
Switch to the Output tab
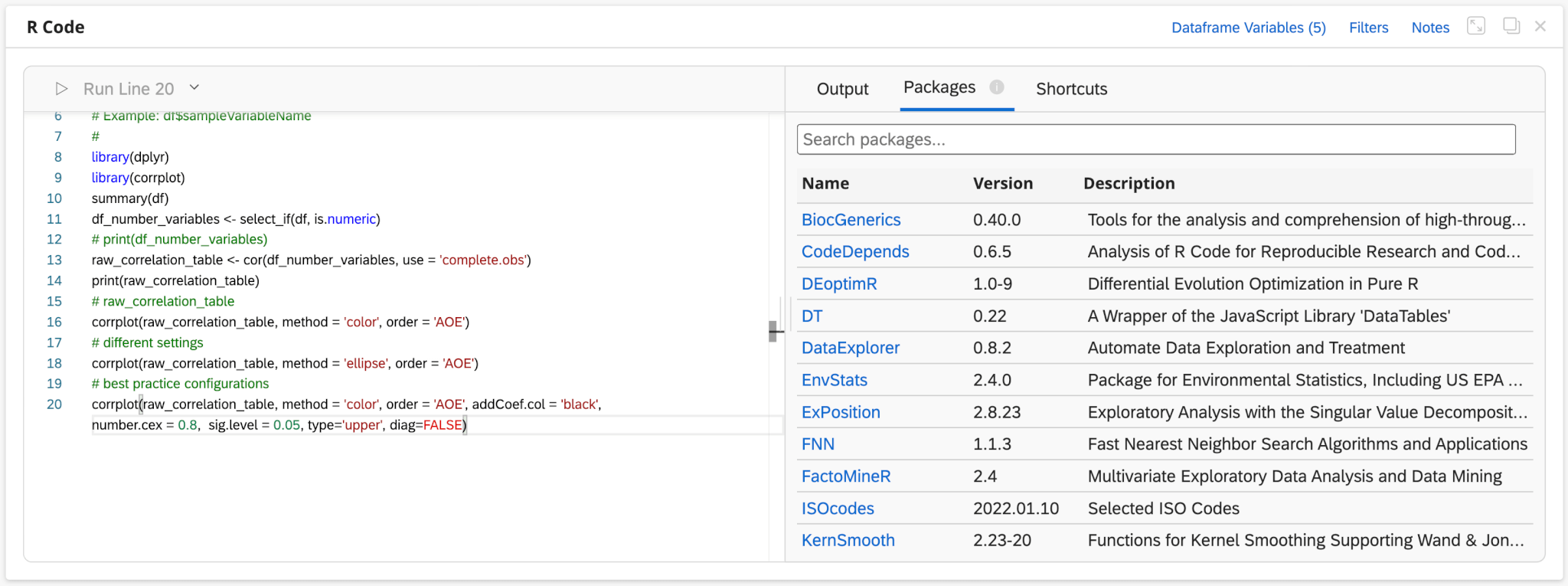pos(842,89)
